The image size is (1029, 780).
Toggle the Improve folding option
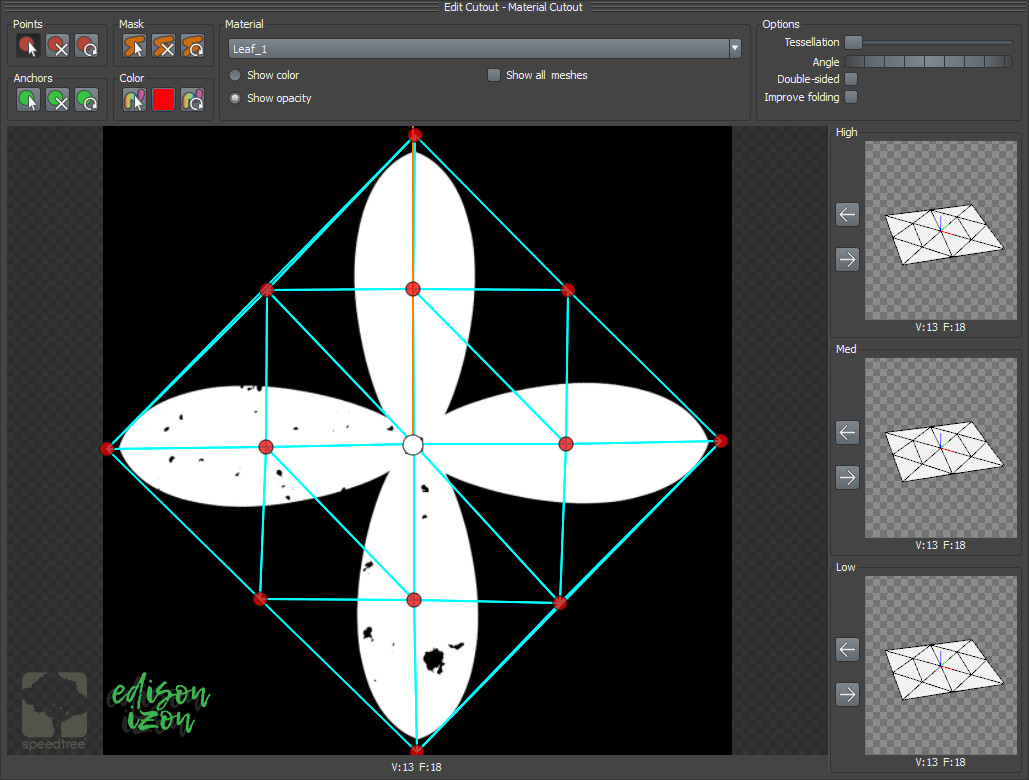(850, 97)
